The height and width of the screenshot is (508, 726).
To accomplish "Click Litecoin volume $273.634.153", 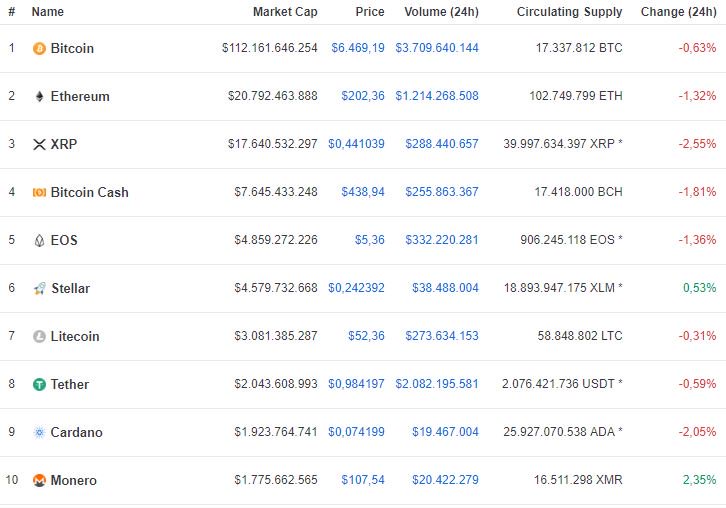I will point(442,336).
